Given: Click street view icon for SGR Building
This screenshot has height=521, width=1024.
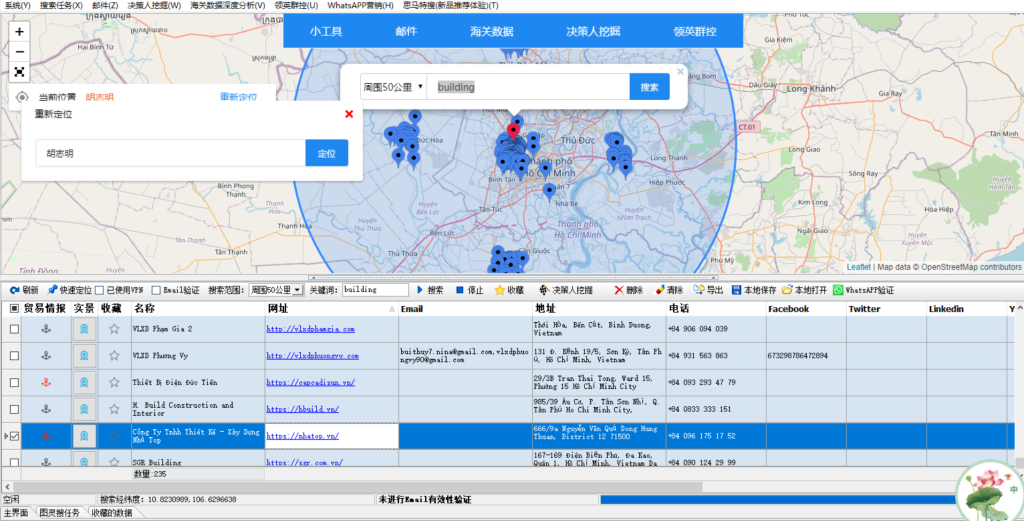Looking at the screenshot, I should coord(85,462).
